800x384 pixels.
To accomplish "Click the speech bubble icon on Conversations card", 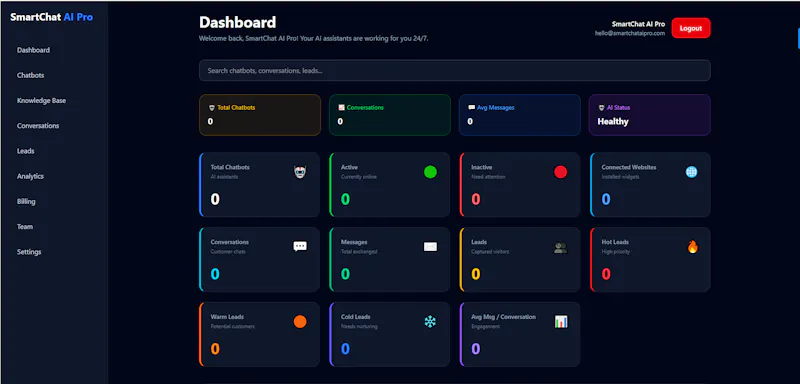I will (300, 247).
